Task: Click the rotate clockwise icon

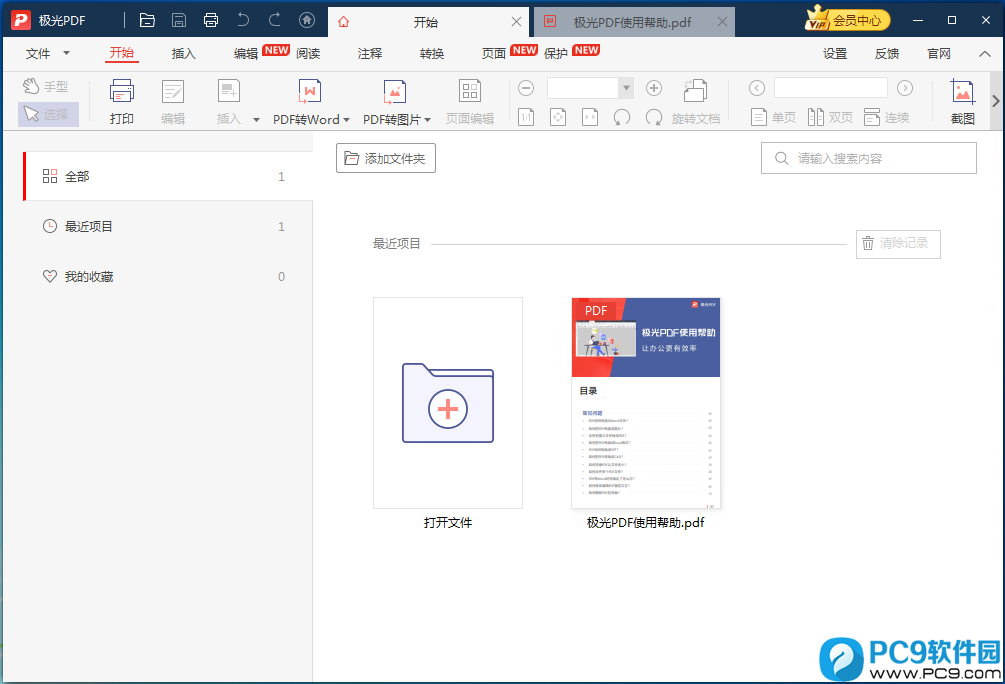Action: tap(654, 117)
